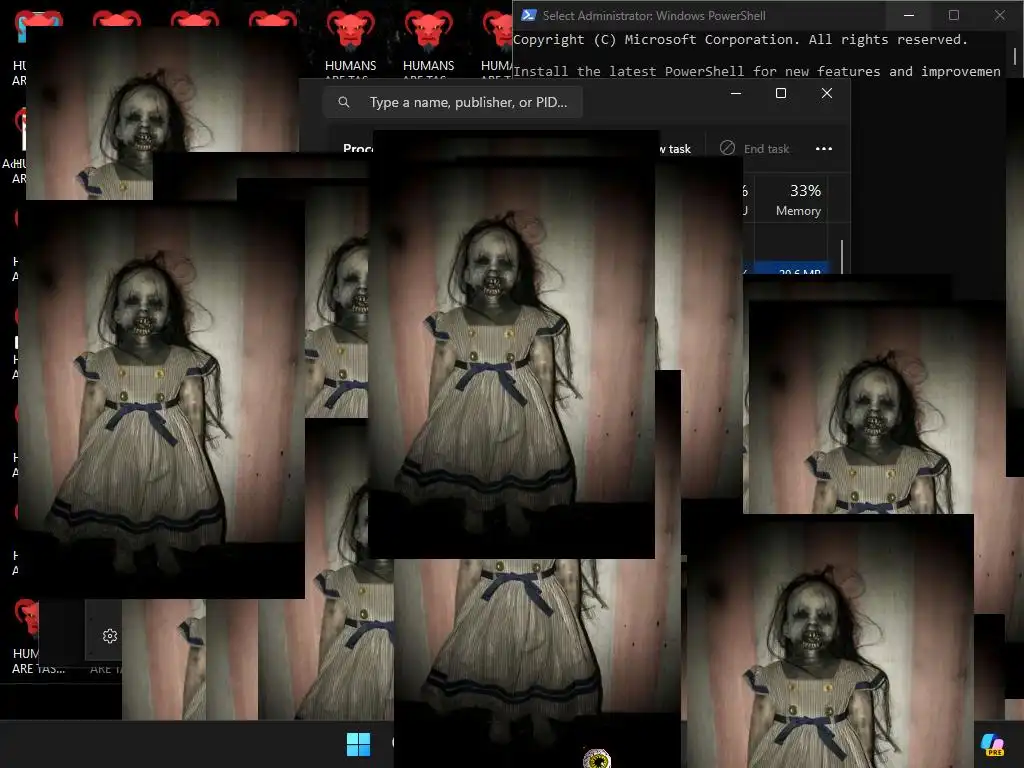The height and width of the screenshot is (768, 1024).
Task: Click End task in Task Manager
Action: [754, 148]
